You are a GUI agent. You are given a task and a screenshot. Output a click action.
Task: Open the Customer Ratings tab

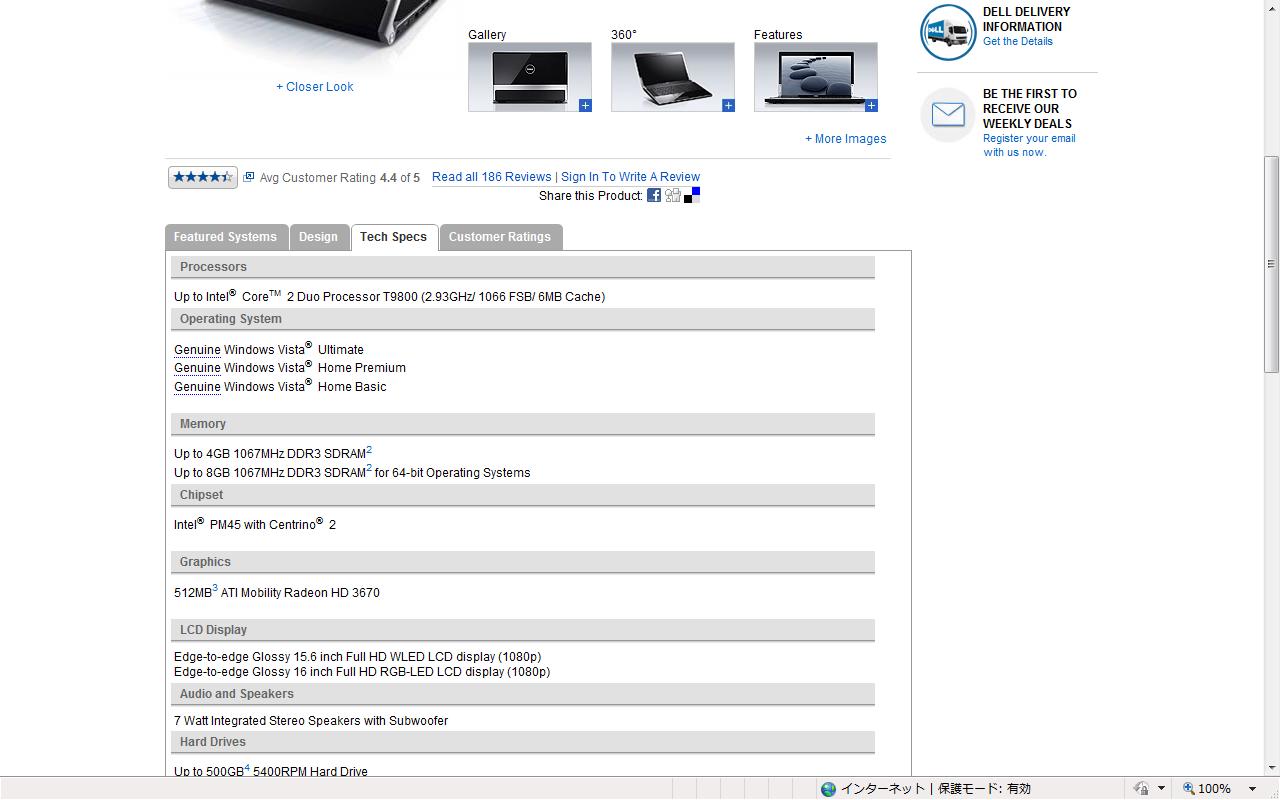click(500, 237)
